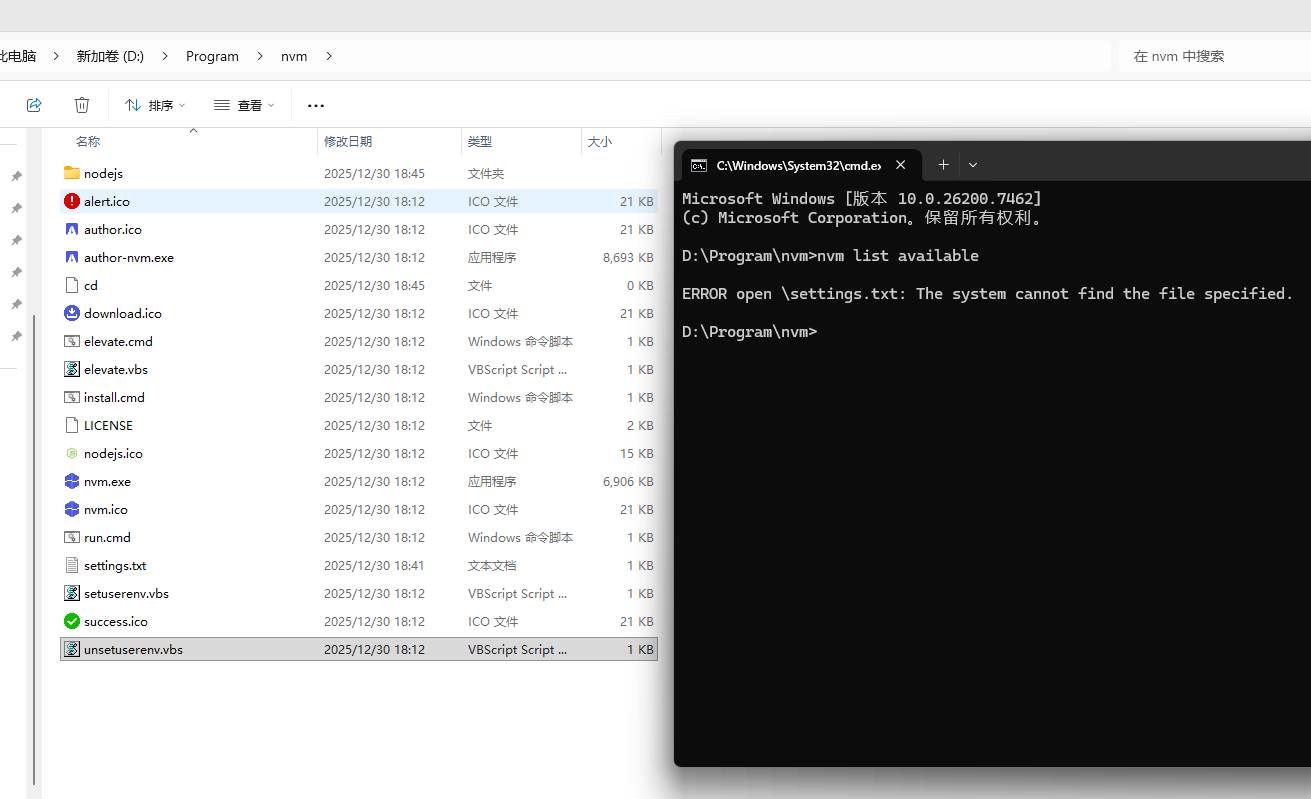Select the green success.ico file icon
The width and height of the screenshot is (1311, 799).
point(72,621)
